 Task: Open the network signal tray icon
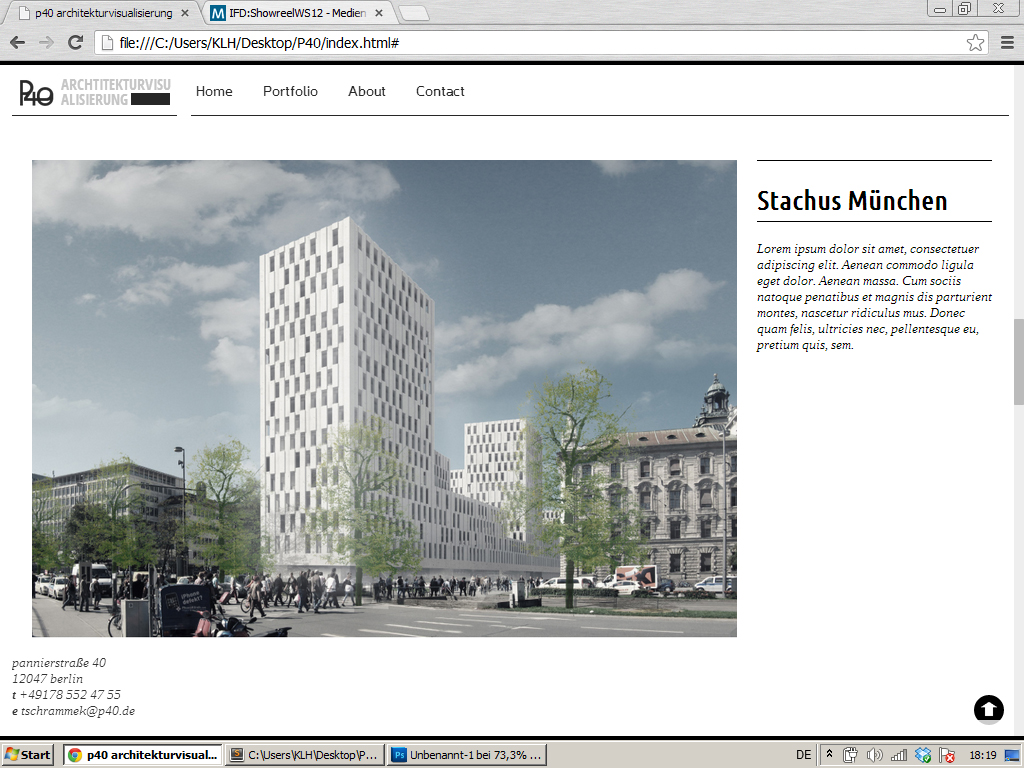[x=899, y=755]
